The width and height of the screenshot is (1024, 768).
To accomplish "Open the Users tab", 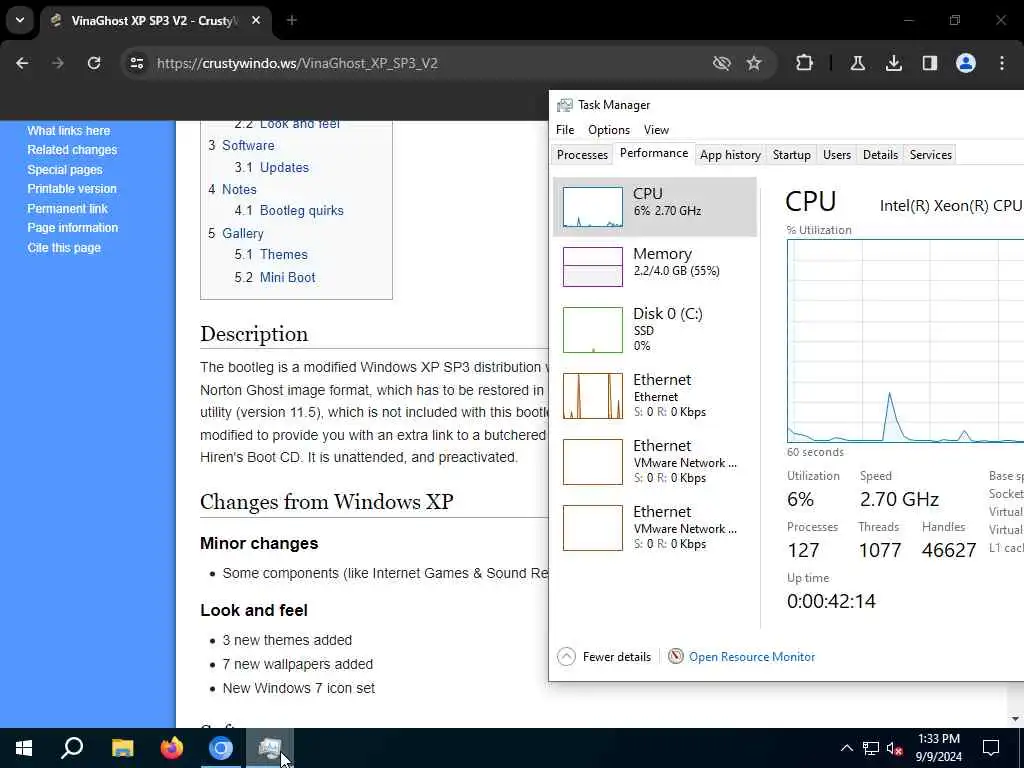I will (x=837, y=154).
